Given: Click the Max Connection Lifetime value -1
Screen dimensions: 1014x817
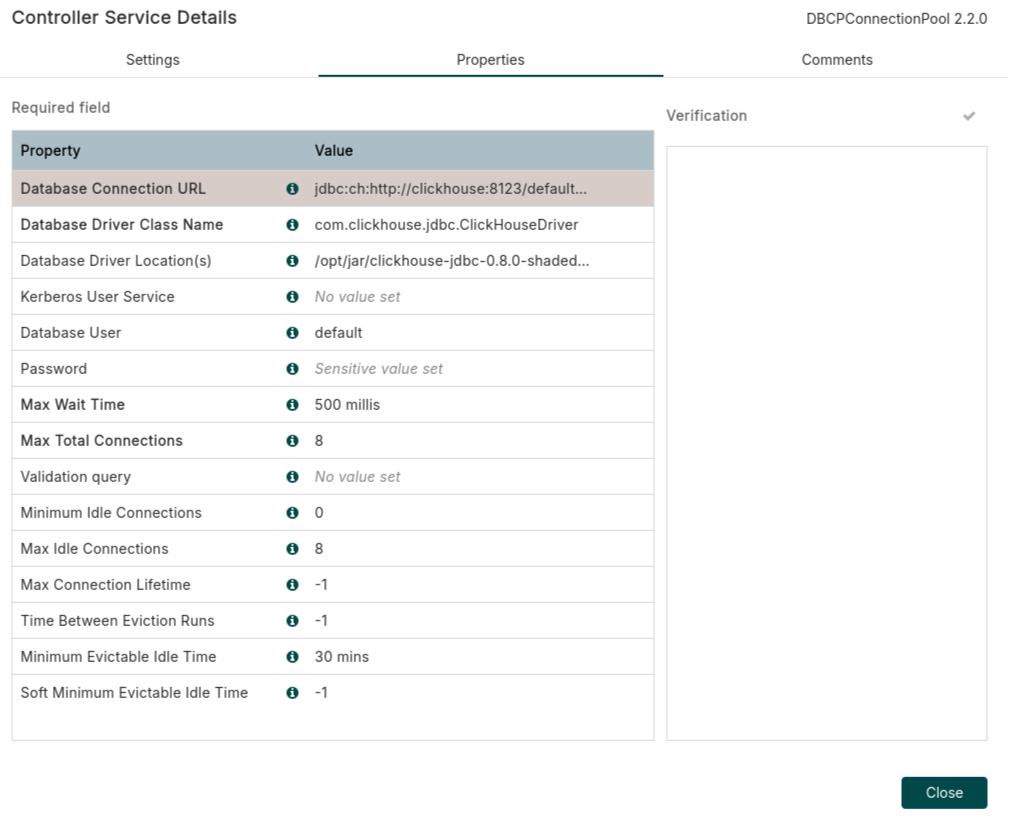Looking at the screenshot, I should 321,585.
